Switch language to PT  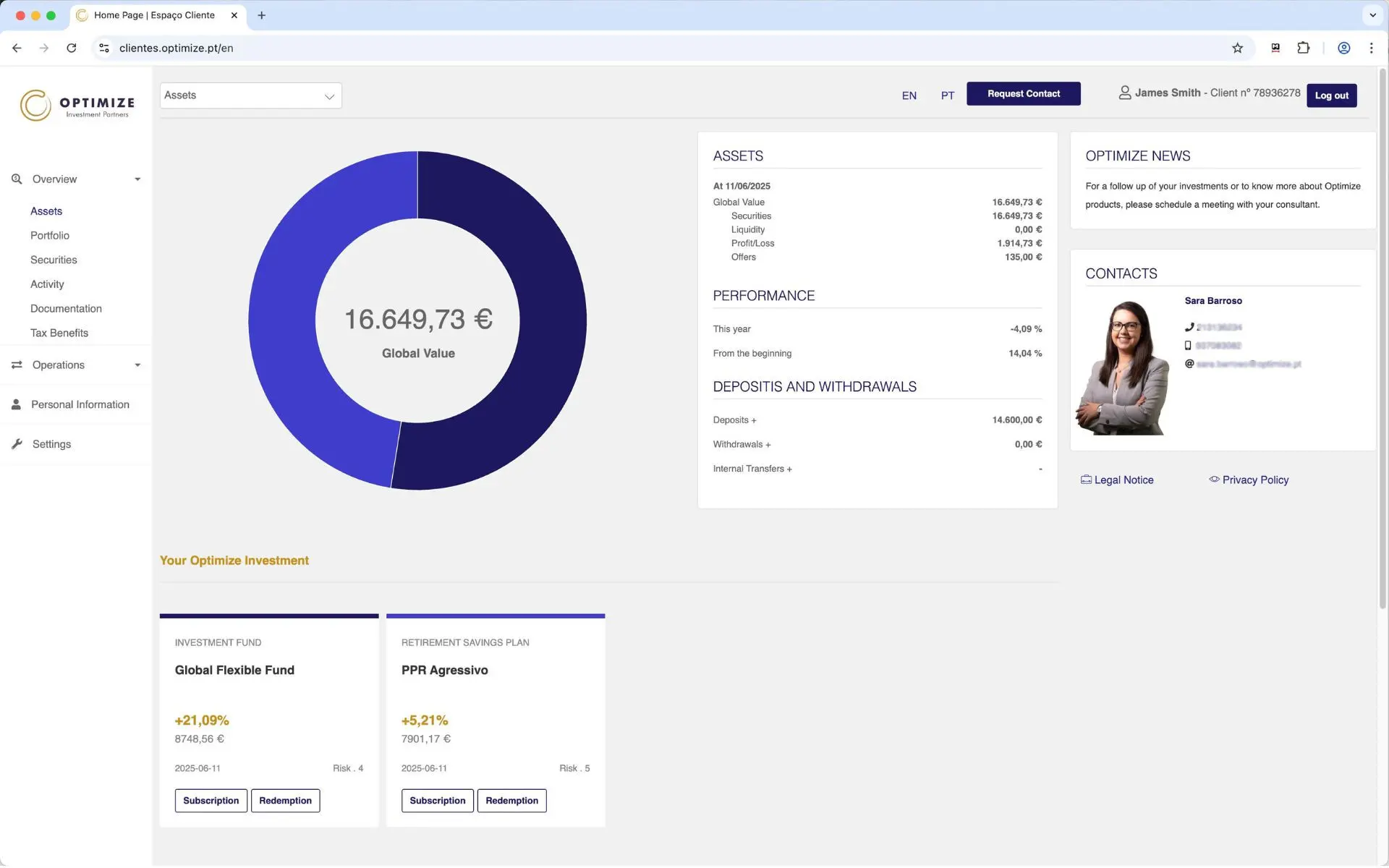click(x=947, y=95)
